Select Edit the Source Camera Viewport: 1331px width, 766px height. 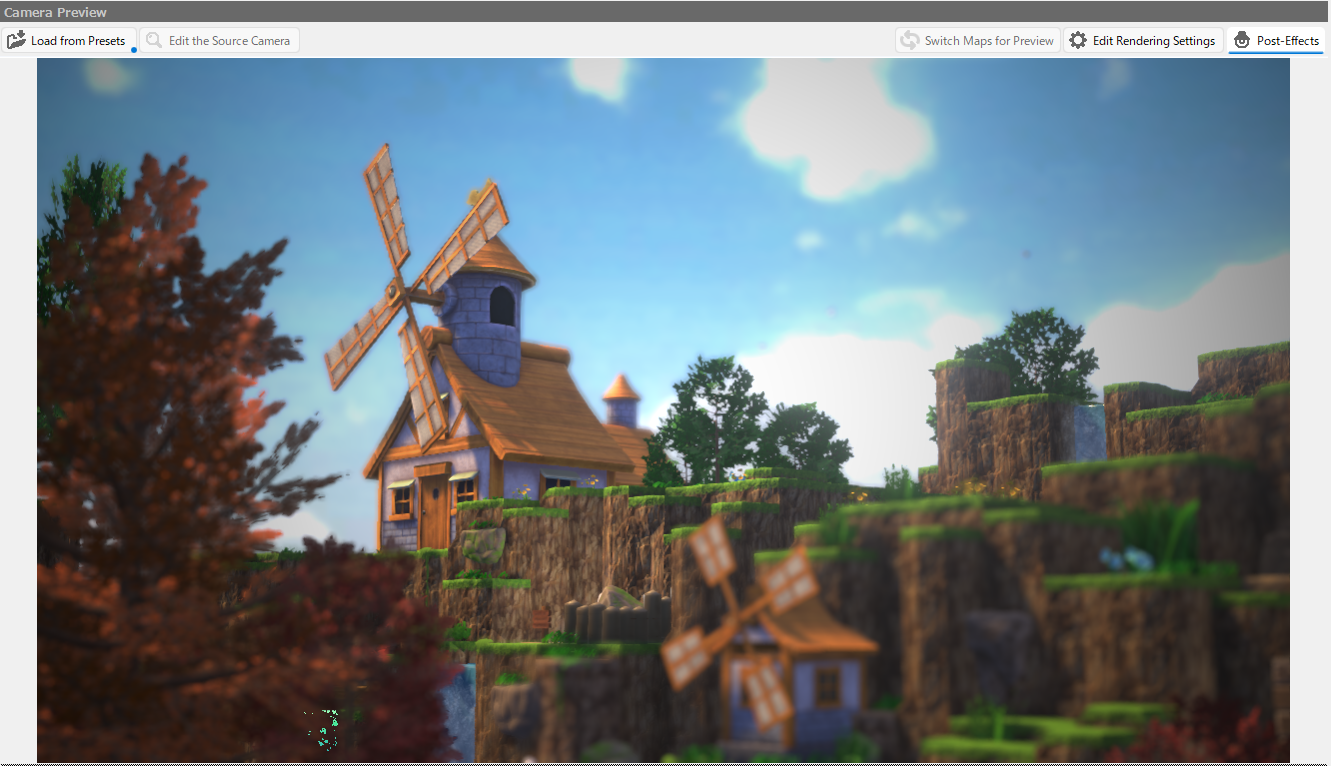pos(229,41)
